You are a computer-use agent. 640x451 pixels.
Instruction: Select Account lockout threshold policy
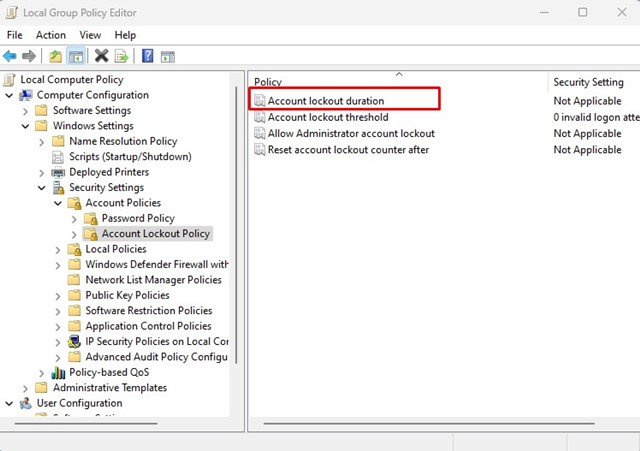click(x=327, y=117)
